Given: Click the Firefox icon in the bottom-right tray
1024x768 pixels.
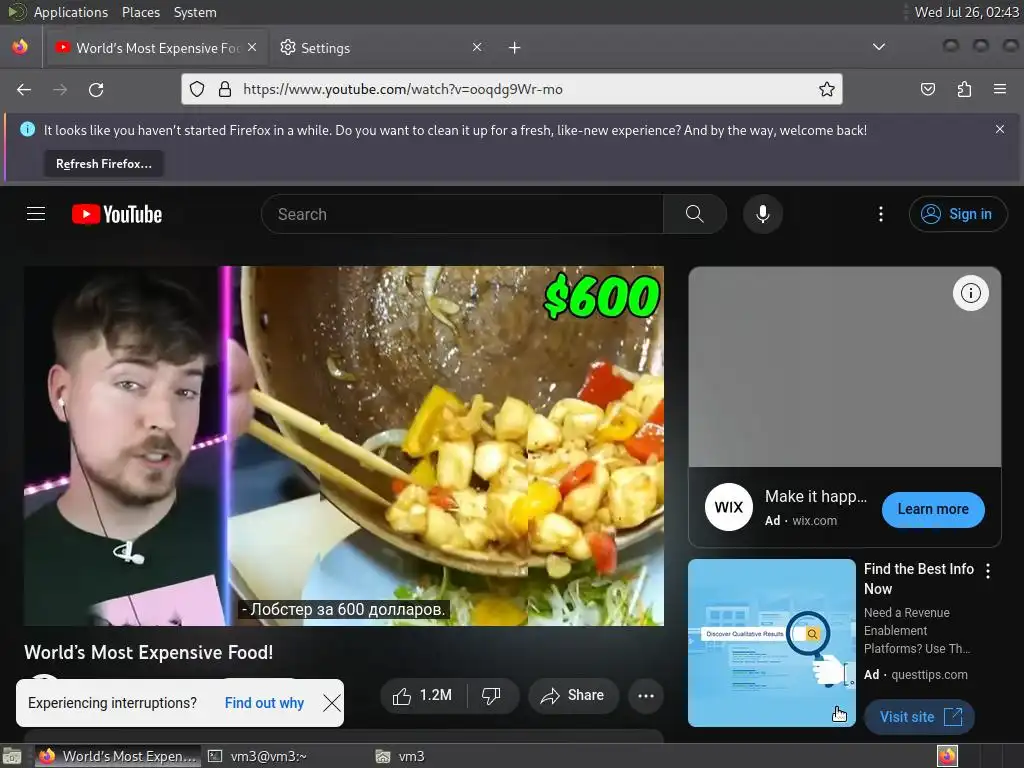Looking at the screenshot, I should click(947, 756).
